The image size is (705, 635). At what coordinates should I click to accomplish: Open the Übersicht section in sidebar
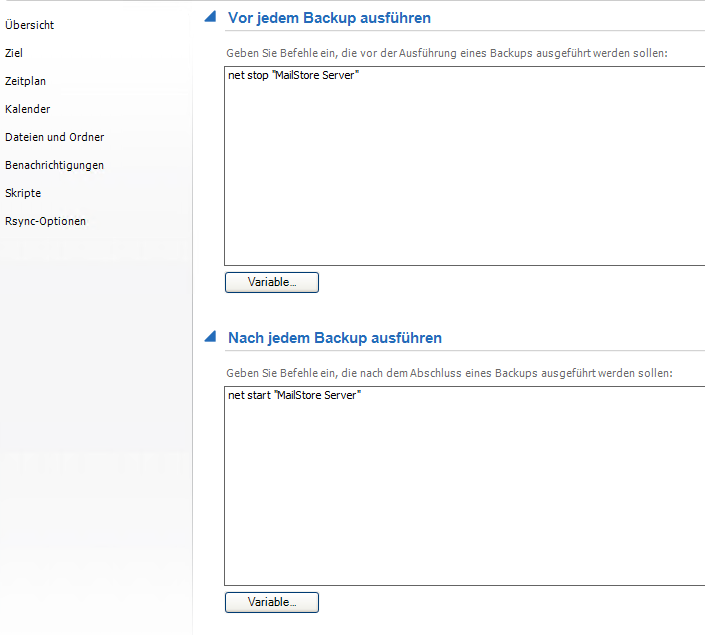coord(30,25)
